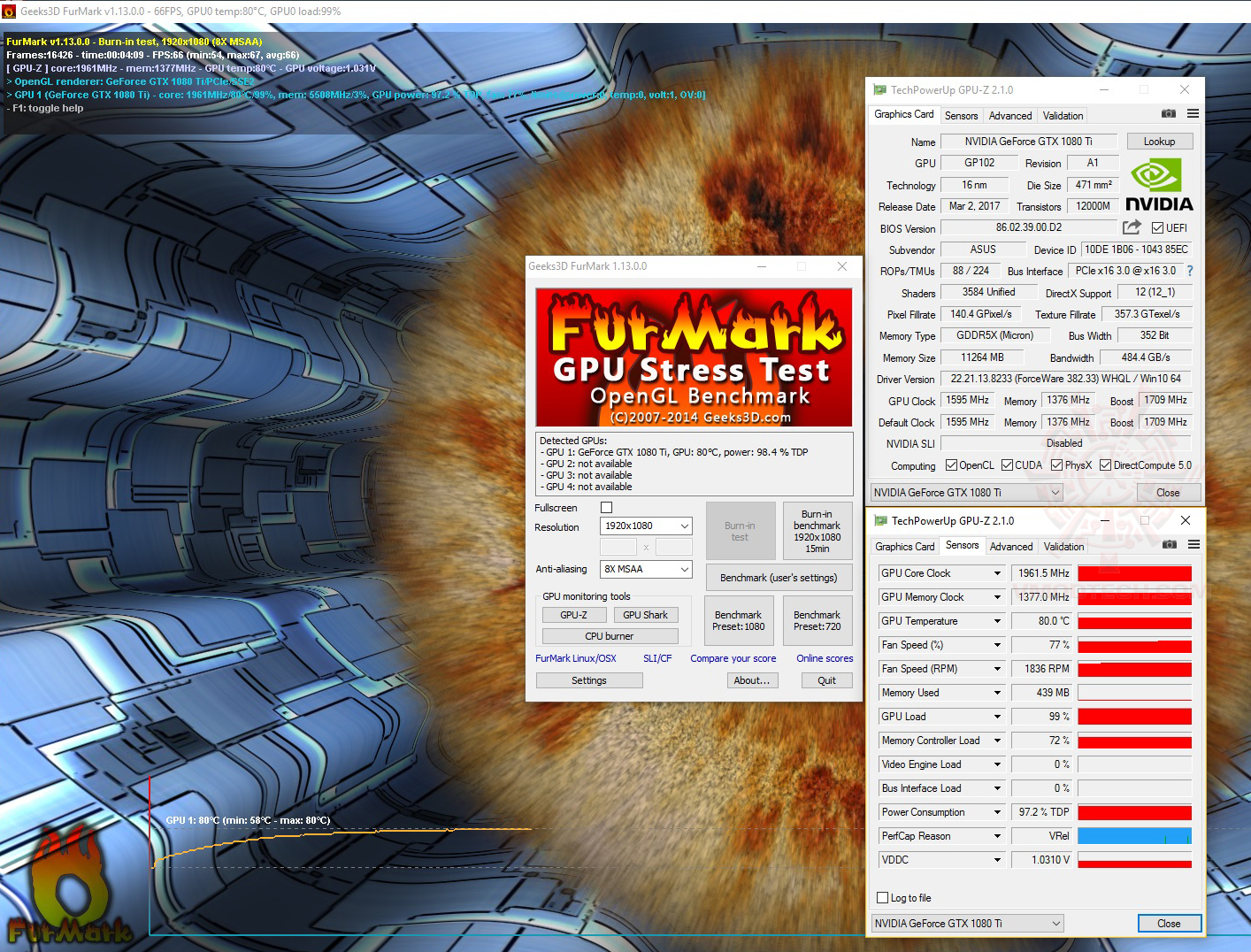
Task: Select Validation tab in GPU-Z Sensors window
Action: [1063, 547]
